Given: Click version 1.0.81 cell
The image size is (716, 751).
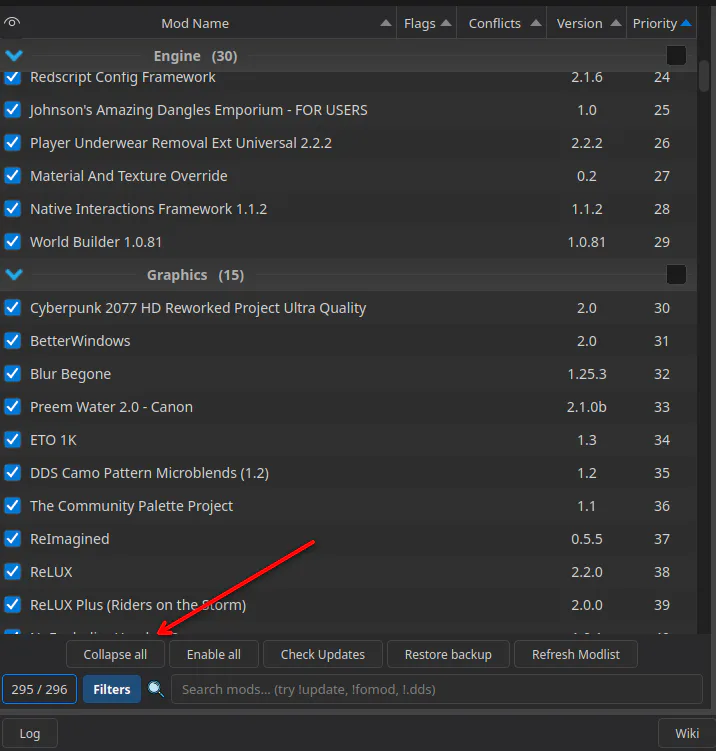Looking at the screenshot, I should [x=587, y=242].
